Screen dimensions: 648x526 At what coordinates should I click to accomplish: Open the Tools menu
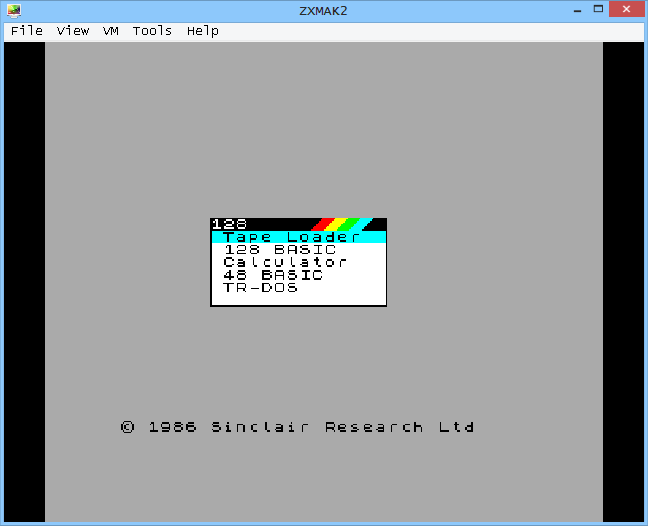coord(152,31)
